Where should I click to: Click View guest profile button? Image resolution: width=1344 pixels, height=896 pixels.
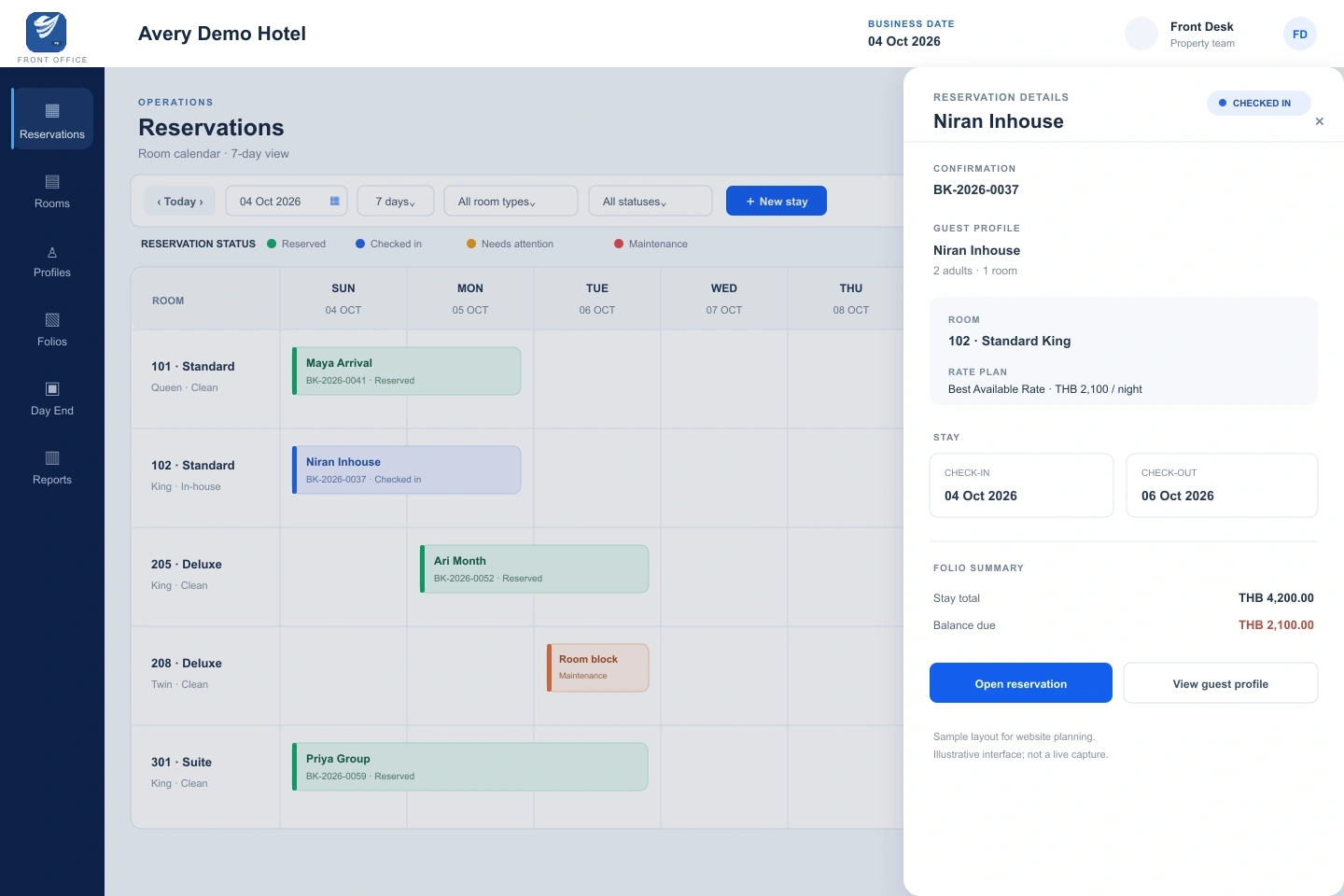[x=1221, y=683]
